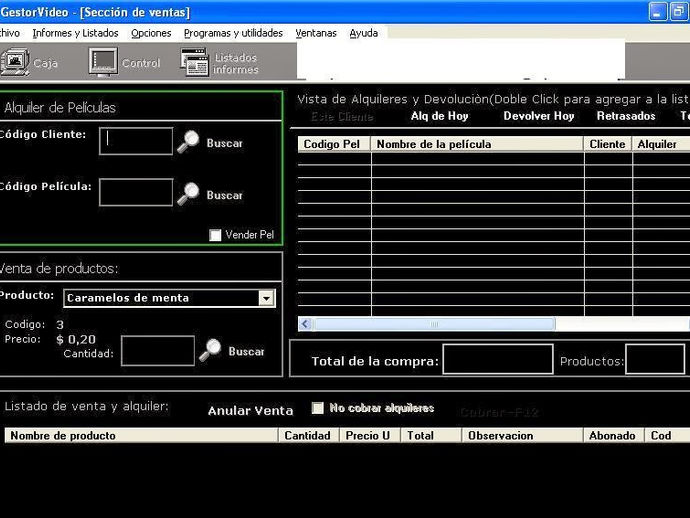690x518 pixels.
Task: Click the $ 0,20 price value
Action: pyautogui.click(x=76, y=340)
